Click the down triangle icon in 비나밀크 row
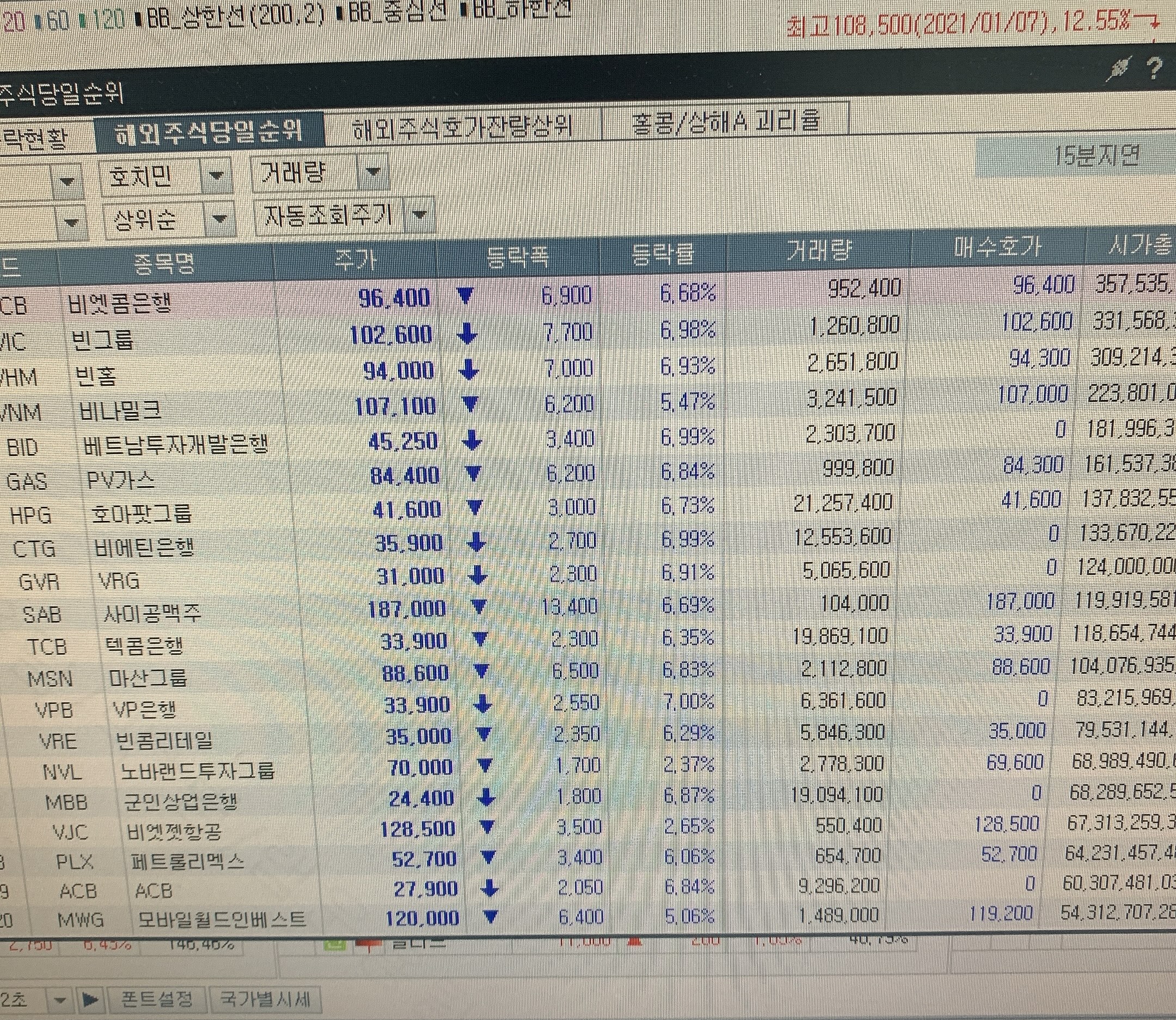 (x=470, y=405)
